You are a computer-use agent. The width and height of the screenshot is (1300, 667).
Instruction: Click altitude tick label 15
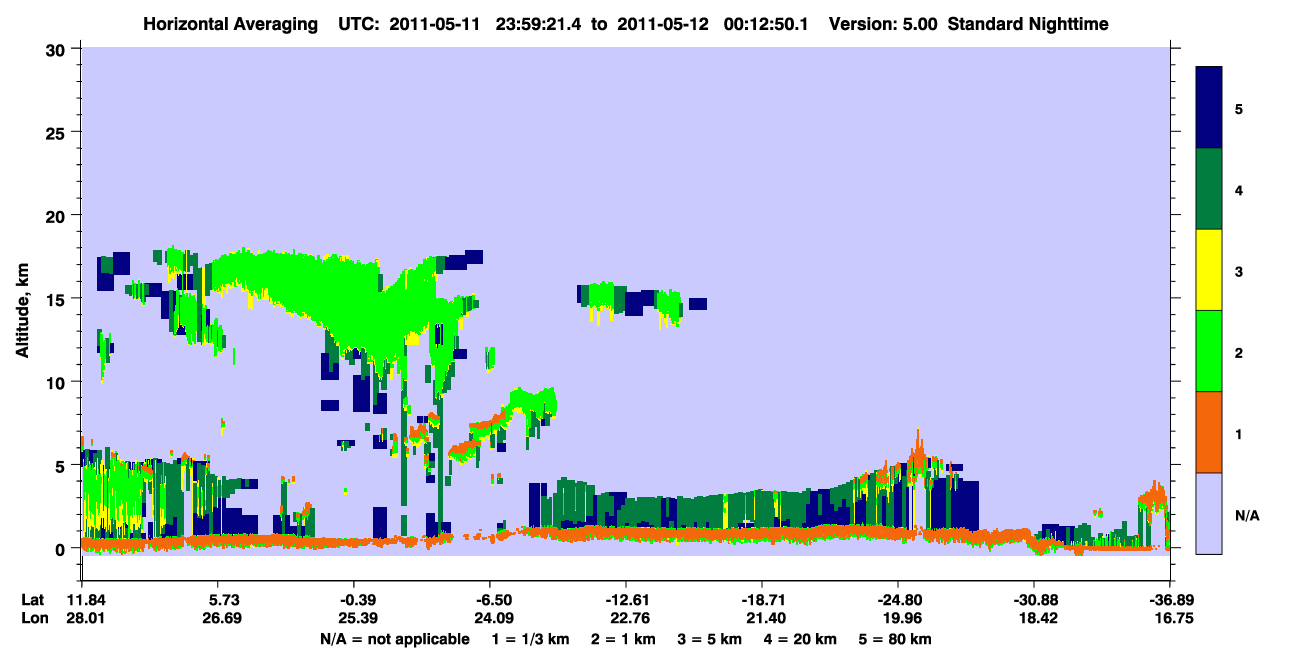(x=58, y=298)
